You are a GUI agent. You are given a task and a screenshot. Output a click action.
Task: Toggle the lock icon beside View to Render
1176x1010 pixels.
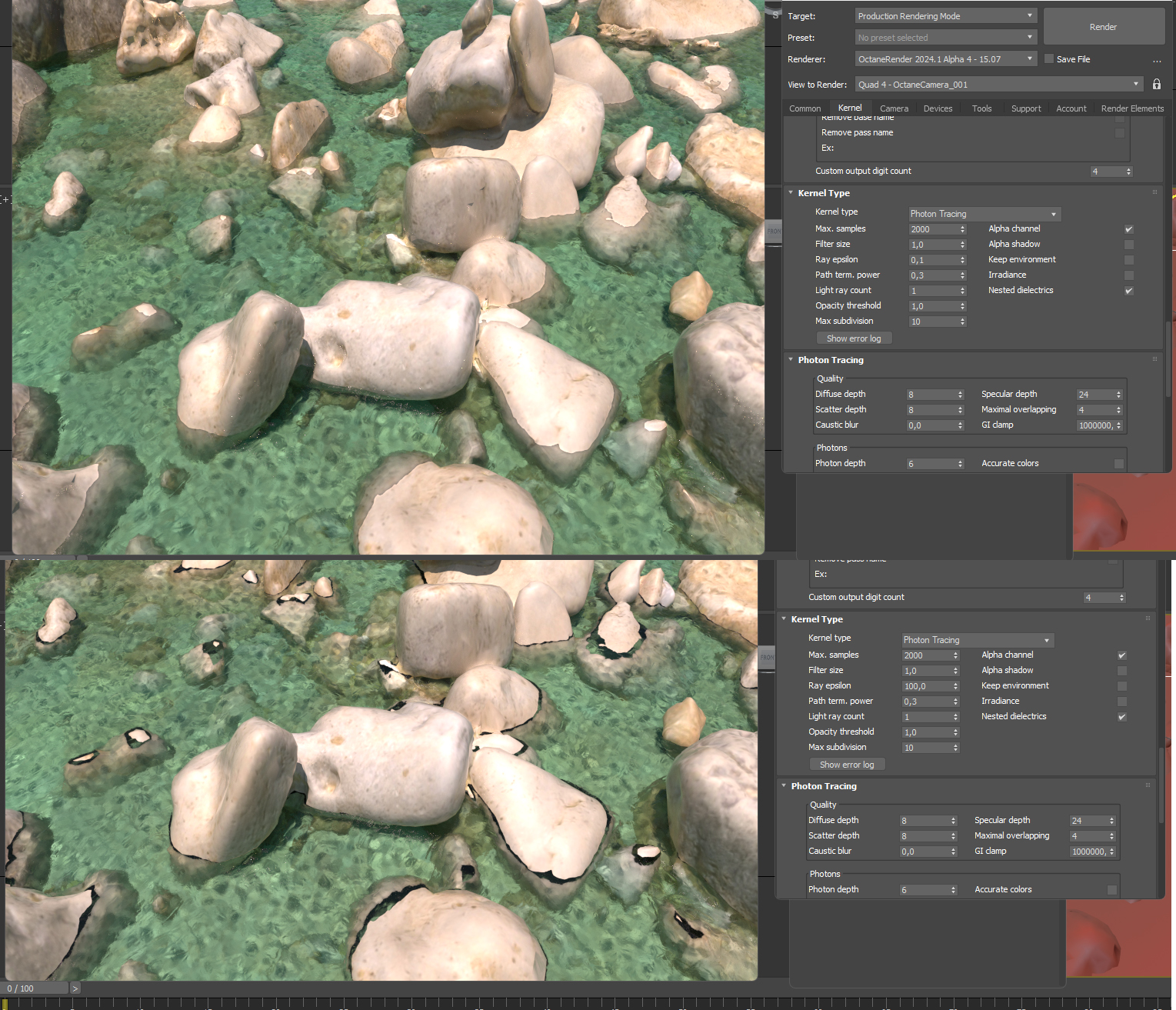[x=1156, y=85]
